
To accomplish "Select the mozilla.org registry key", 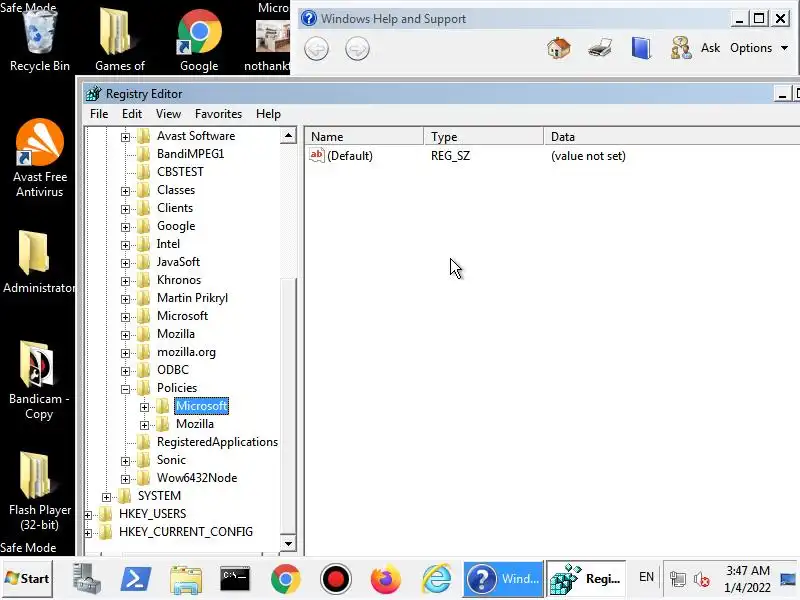I will [186, 352].
